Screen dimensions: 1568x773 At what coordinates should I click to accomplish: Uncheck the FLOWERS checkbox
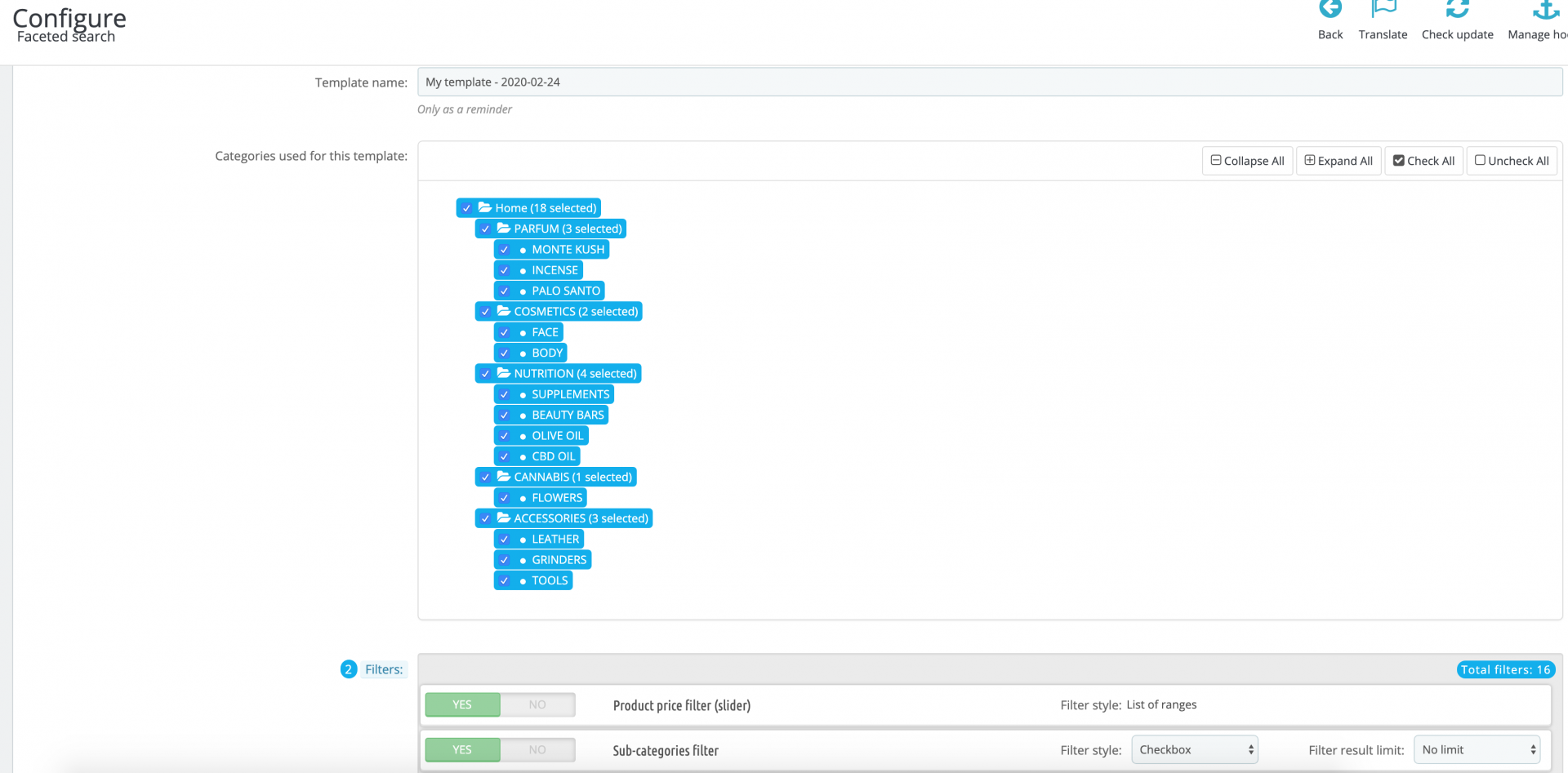tap(504, 498)
